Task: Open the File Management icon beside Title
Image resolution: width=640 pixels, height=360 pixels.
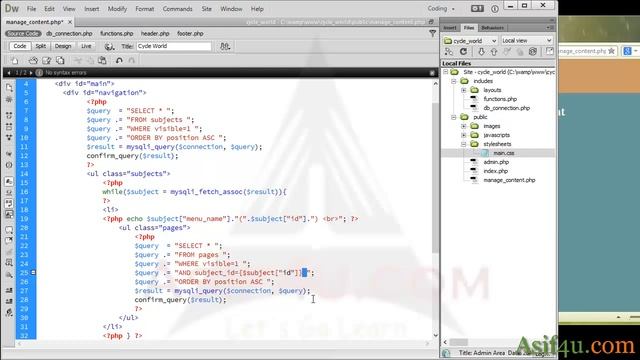Action: pos(225,47)
